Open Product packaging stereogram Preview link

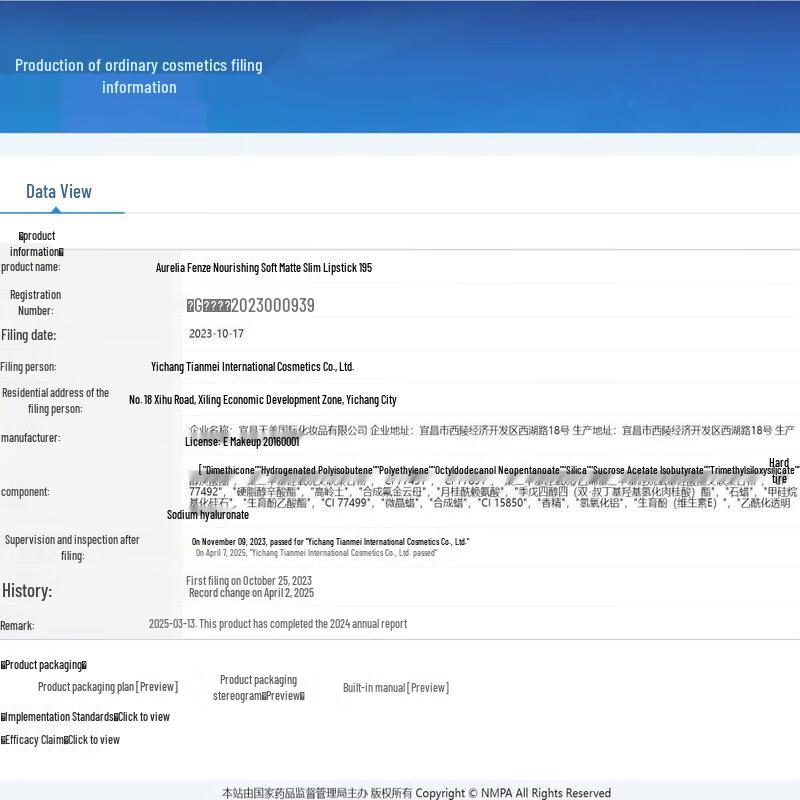[x=259, y=688]
